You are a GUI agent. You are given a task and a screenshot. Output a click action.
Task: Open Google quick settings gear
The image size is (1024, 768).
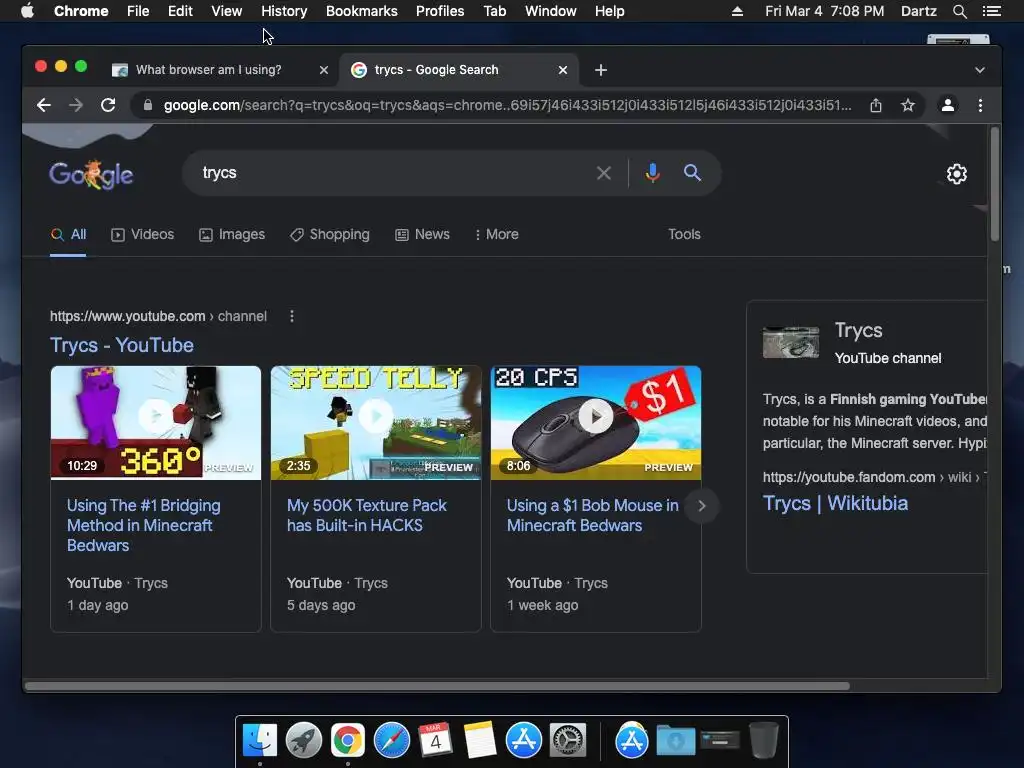(957, 174)
